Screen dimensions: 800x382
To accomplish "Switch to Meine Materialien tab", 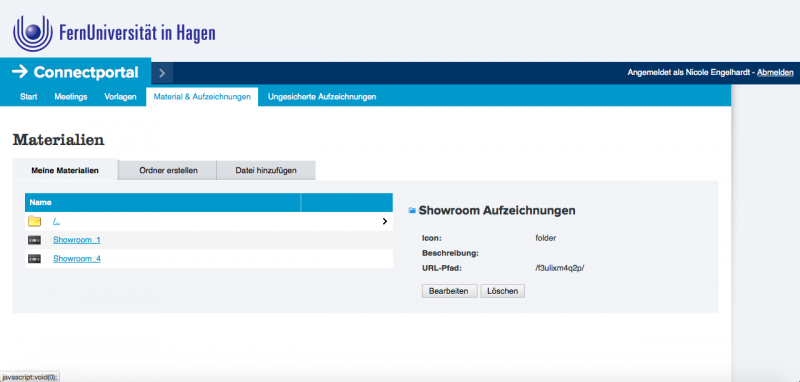I will click(65, 170).
